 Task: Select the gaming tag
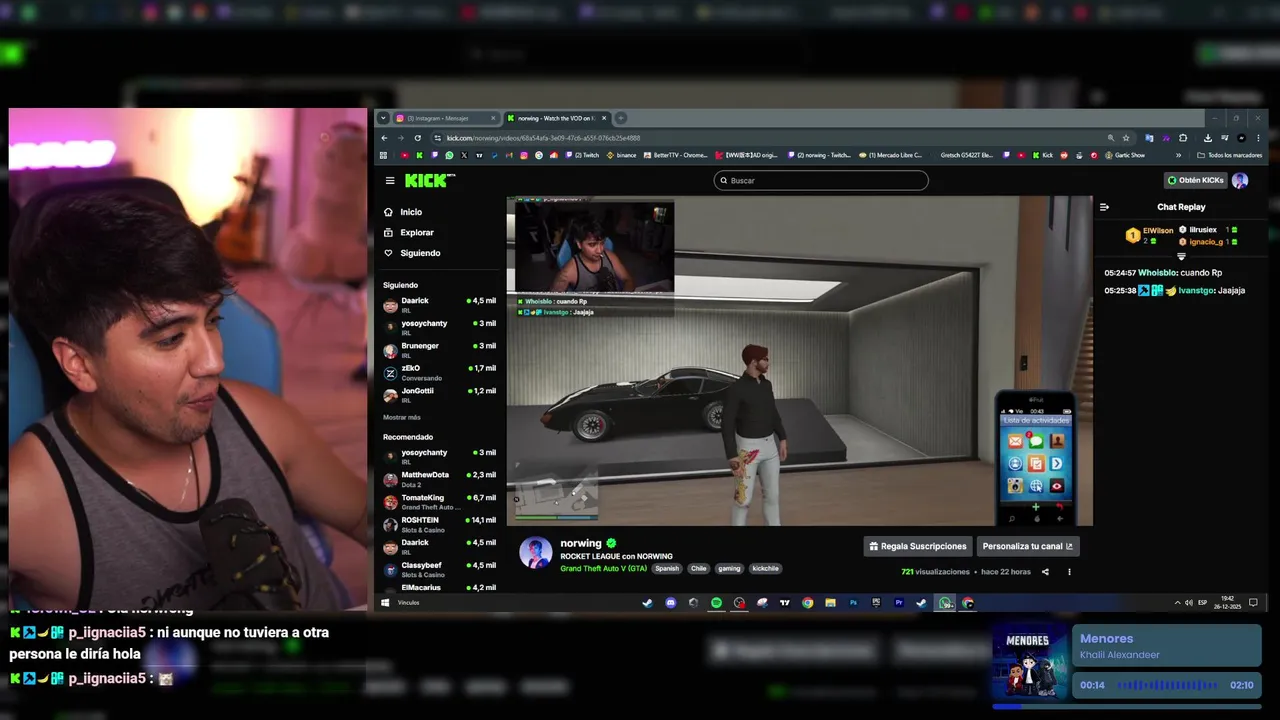pyautogui.click(x=729, y=568)
